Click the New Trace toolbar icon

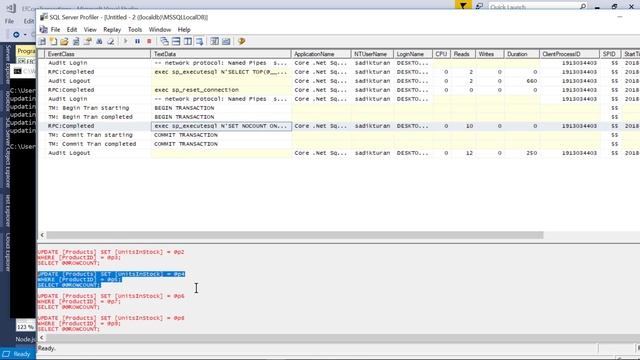coord(42,41)
